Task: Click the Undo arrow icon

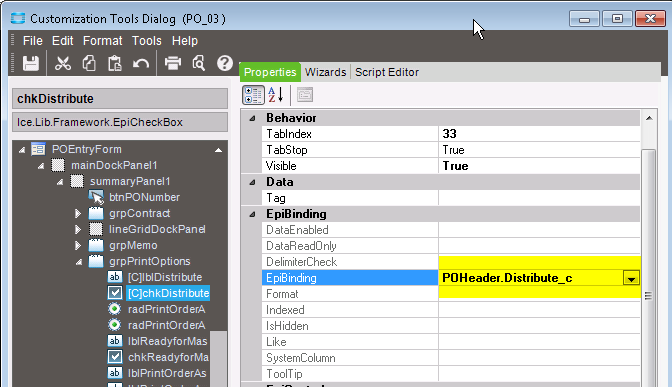Action: pos(141,64)
